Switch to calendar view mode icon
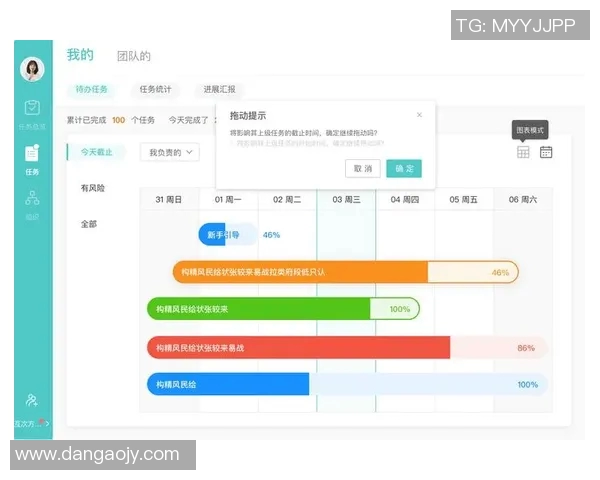Image resolution: width=600 pixels, height=480 pixels. tap(546, 152)
